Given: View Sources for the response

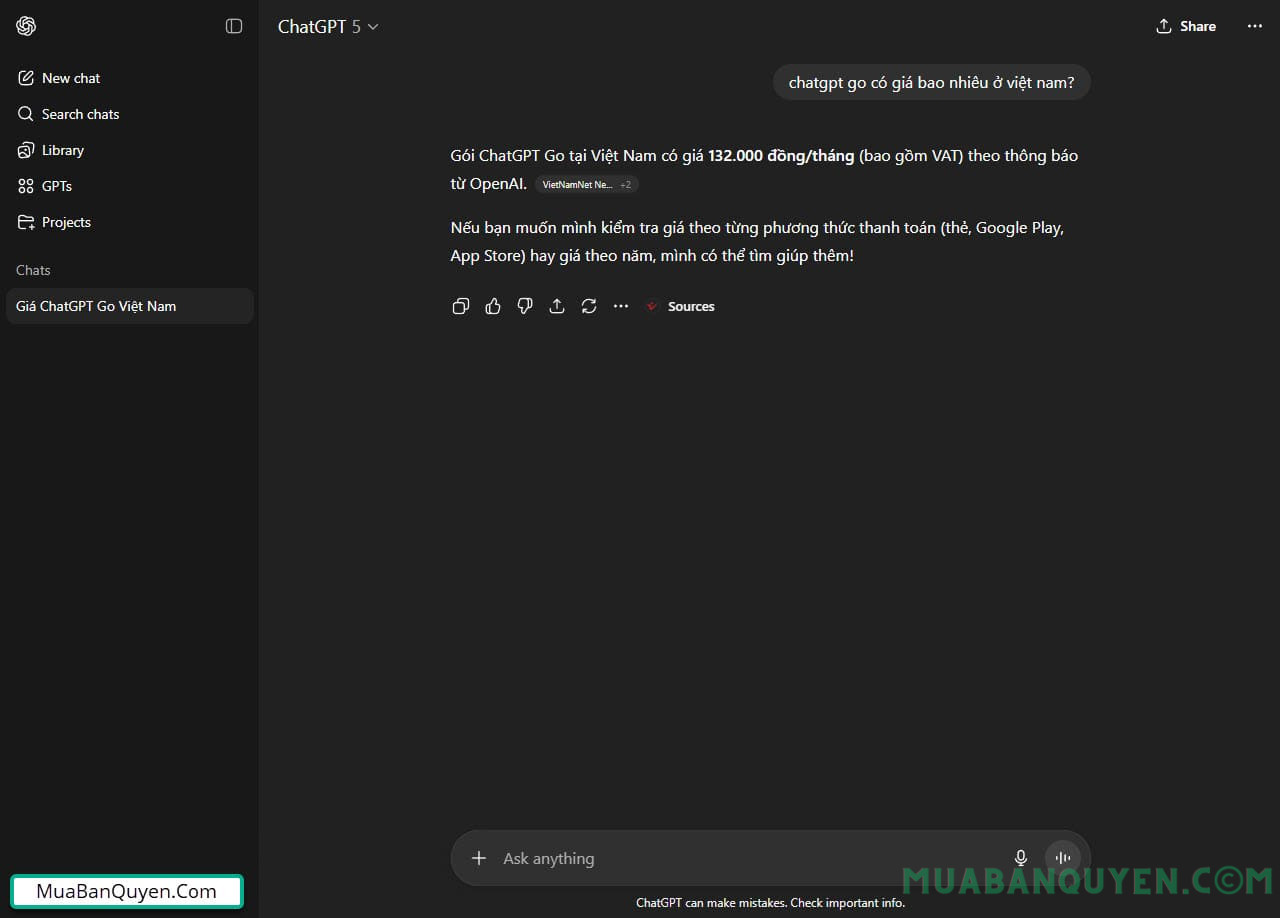Looking at the screenshot, I should [x=680, y=306].
